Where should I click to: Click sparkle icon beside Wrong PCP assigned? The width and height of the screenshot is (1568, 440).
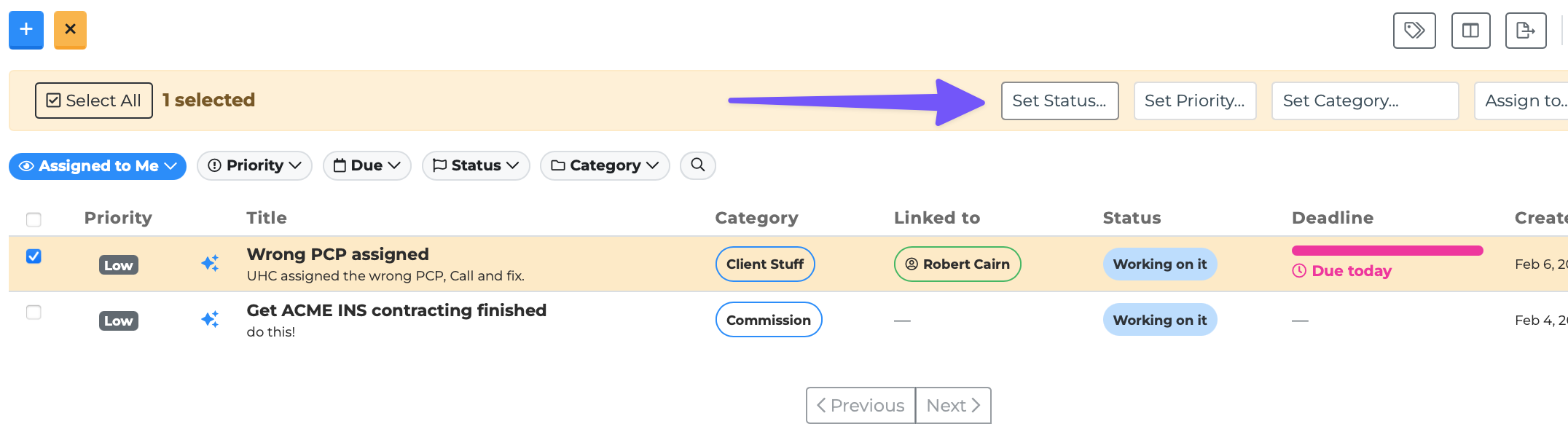[210, 264]
